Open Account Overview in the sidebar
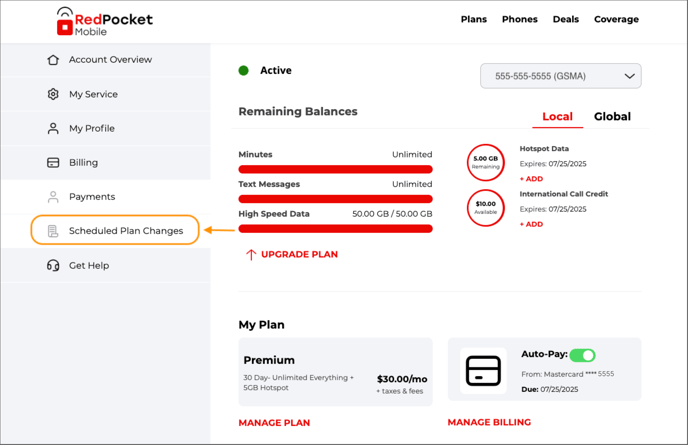This screenshot has width=688, height=445. [106, 60]
